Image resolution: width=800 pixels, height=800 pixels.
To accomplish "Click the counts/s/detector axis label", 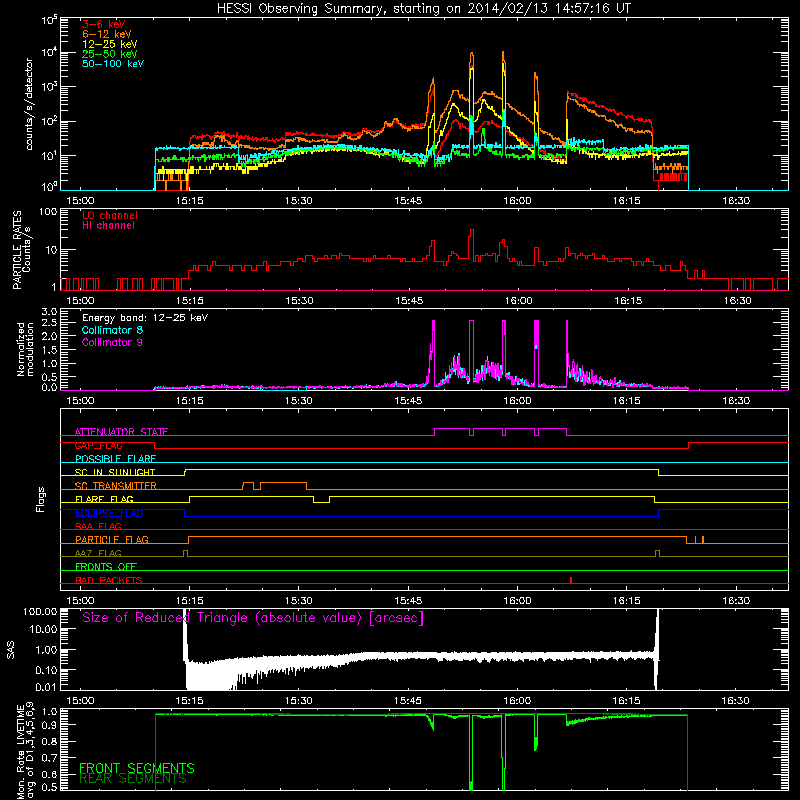I will pyautogui.click(x=29, y=104).
